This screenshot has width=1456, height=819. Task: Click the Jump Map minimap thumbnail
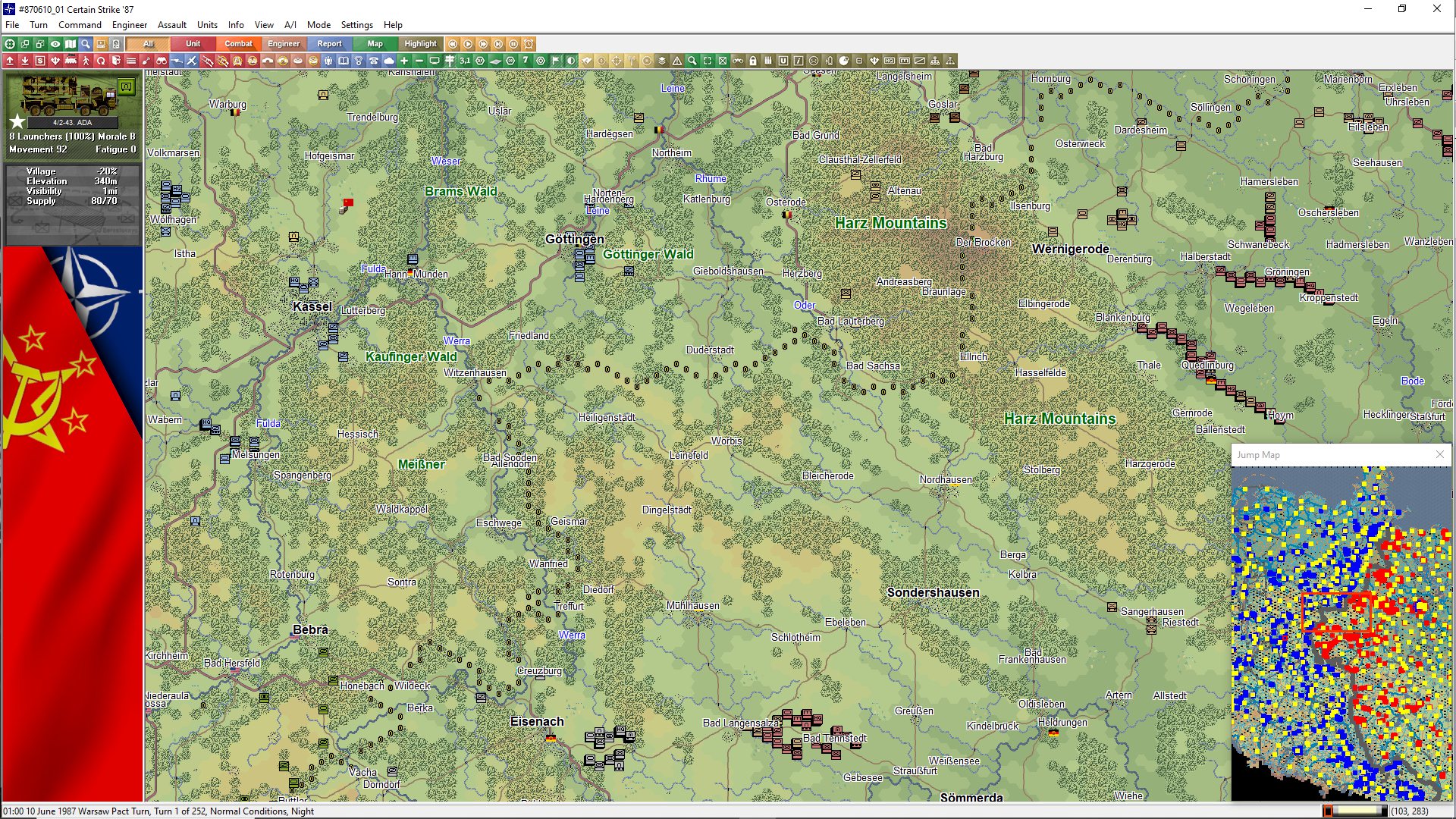1341,633
